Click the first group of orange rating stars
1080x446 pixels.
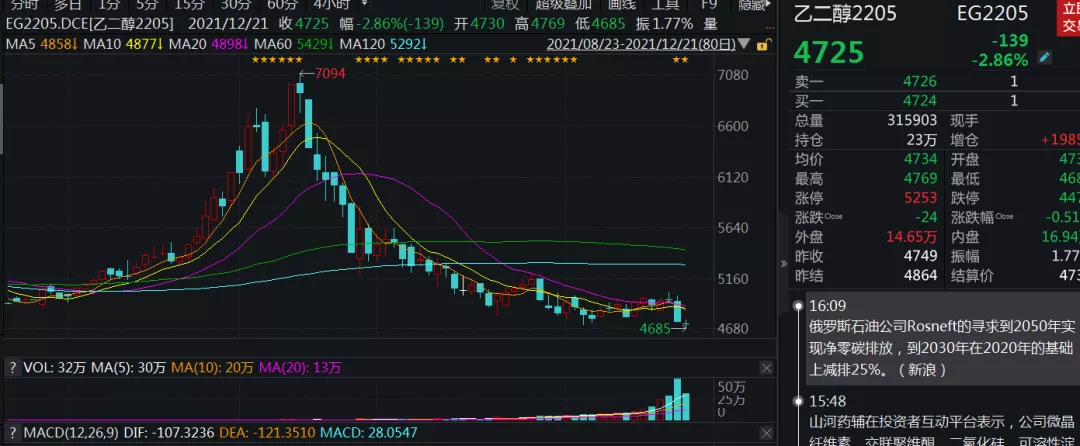pyautogui.click(x=278, y=60)
